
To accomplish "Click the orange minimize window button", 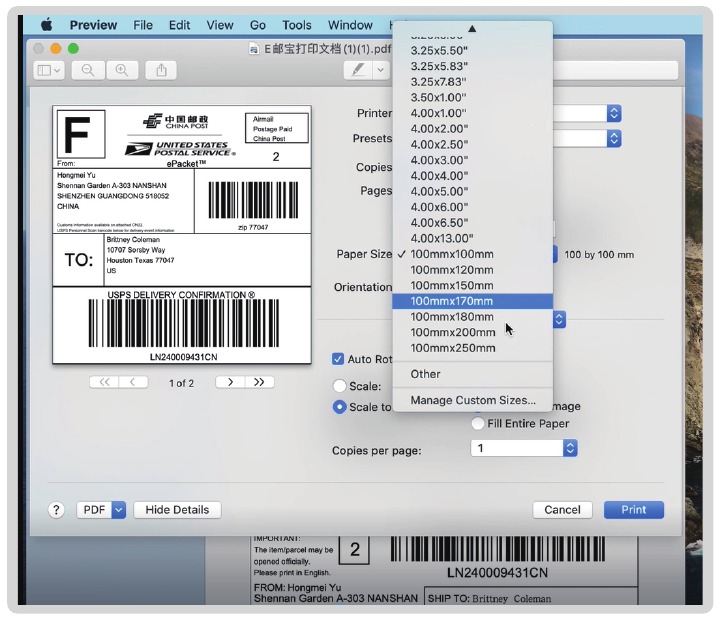I will [56, 48].
